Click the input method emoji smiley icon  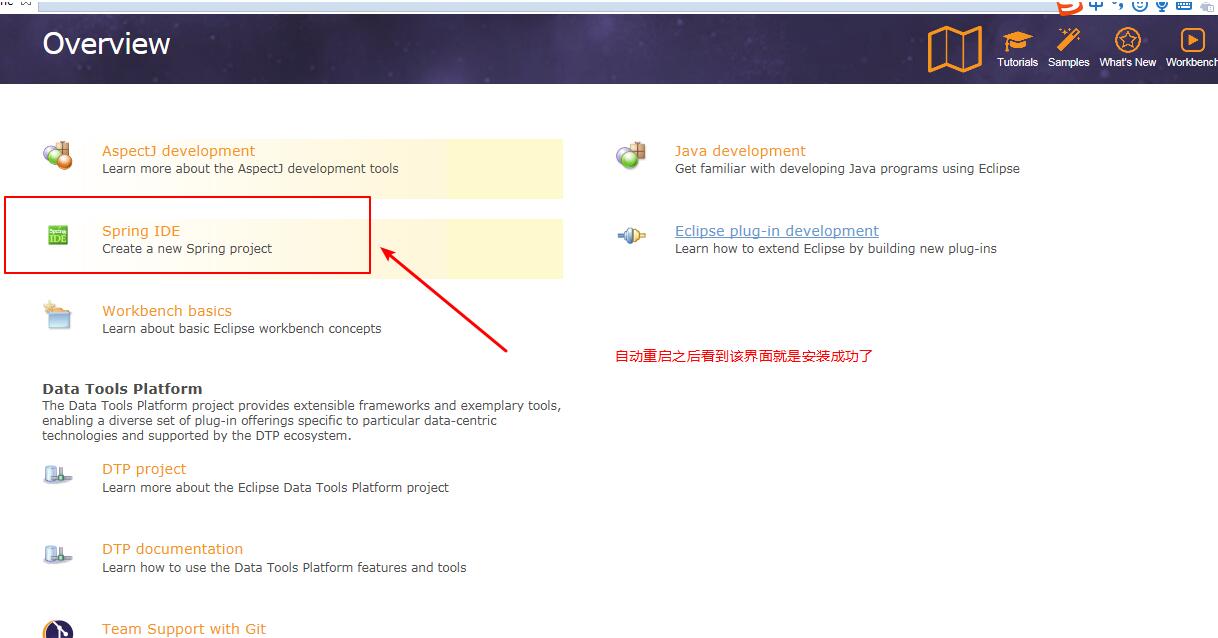pos(1140,5)
